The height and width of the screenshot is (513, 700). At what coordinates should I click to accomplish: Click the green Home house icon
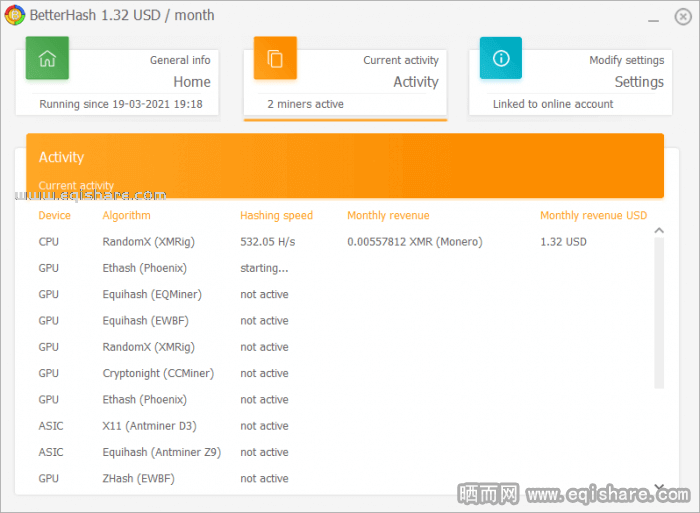pos(47,58)
